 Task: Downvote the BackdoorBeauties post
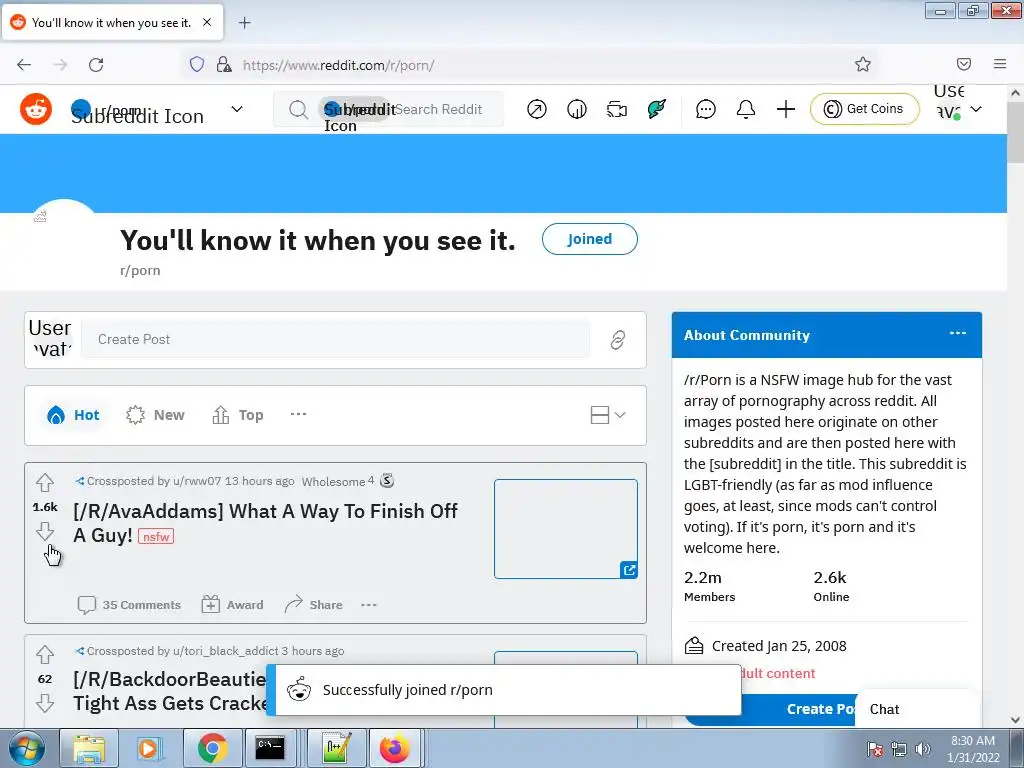click(x=45, y=703)
